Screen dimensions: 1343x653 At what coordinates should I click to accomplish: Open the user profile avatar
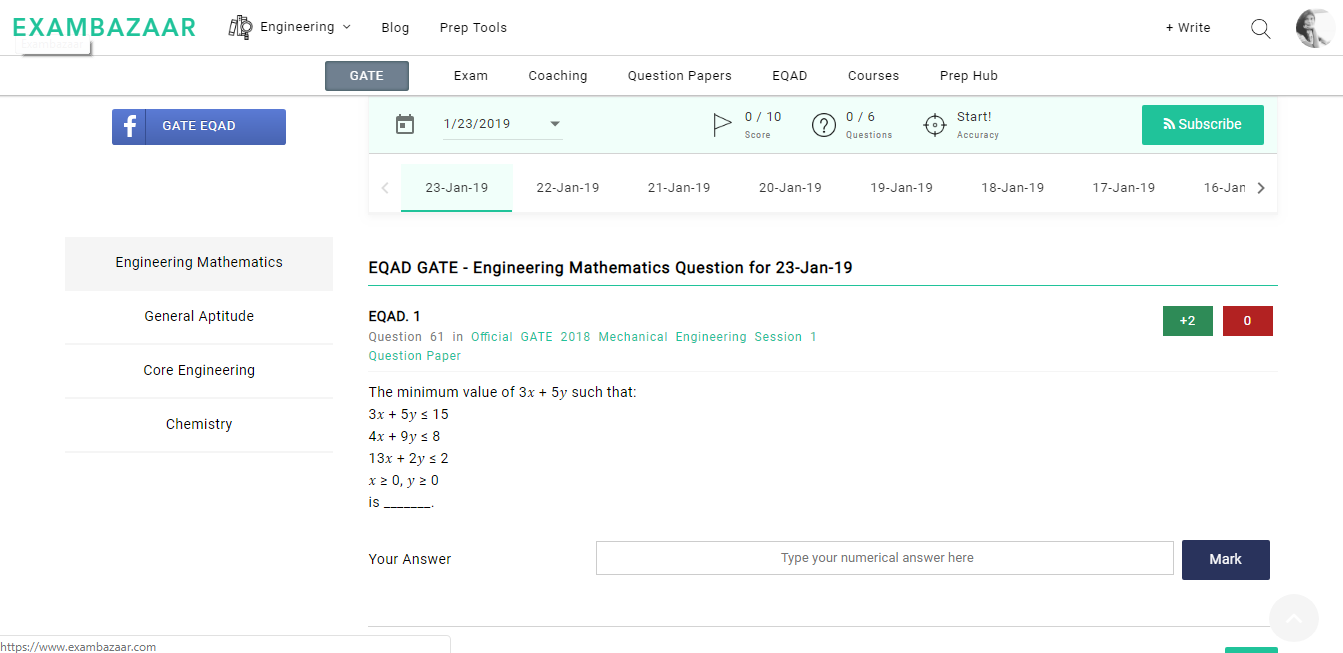coord(1314,29)
